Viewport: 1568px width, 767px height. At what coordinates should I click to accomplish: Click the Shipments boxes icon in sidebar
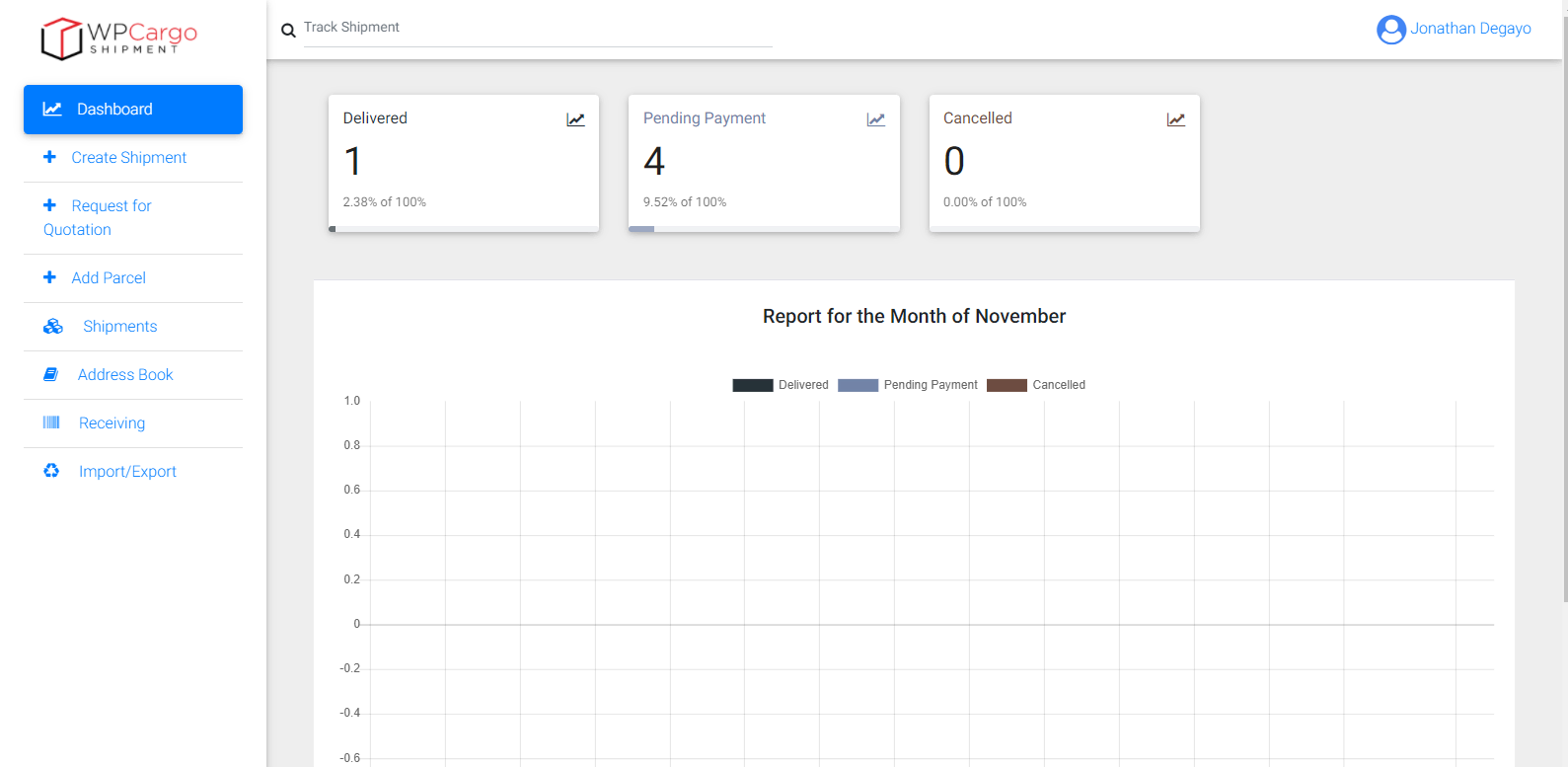[x=53, y=327]
